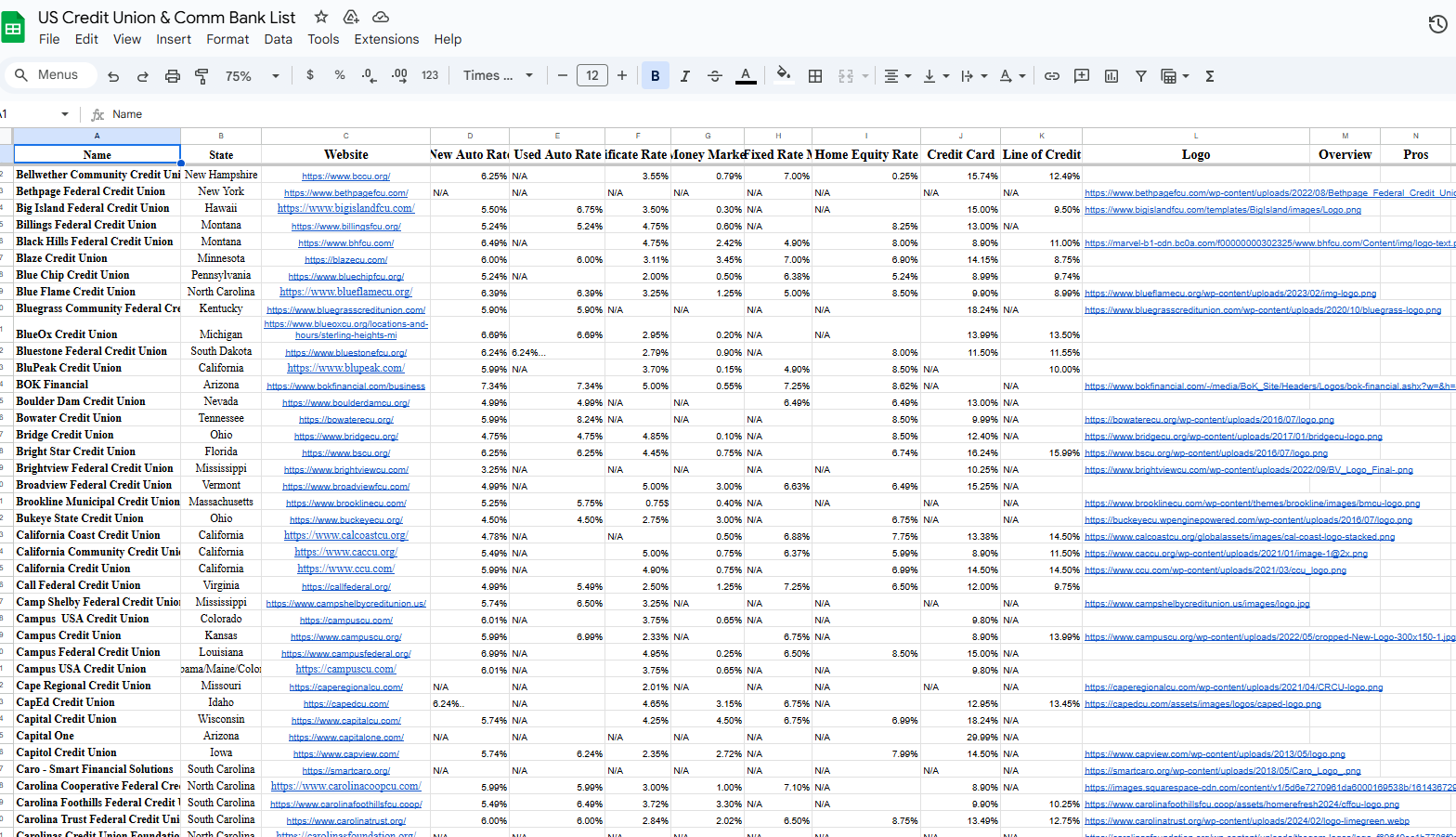The height and width of the screenshot is (837, 1456).
Task: Click into the formula bar showing Name
Action: pyautogui.click(x=780, y=114)
